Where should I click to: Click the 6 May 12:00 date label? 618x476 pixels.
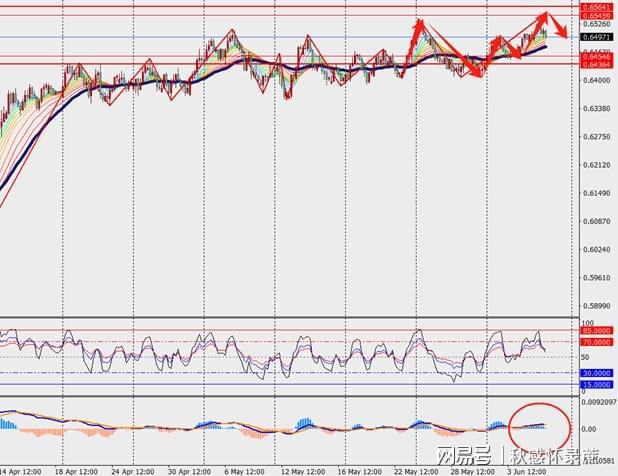pos(244,472)
